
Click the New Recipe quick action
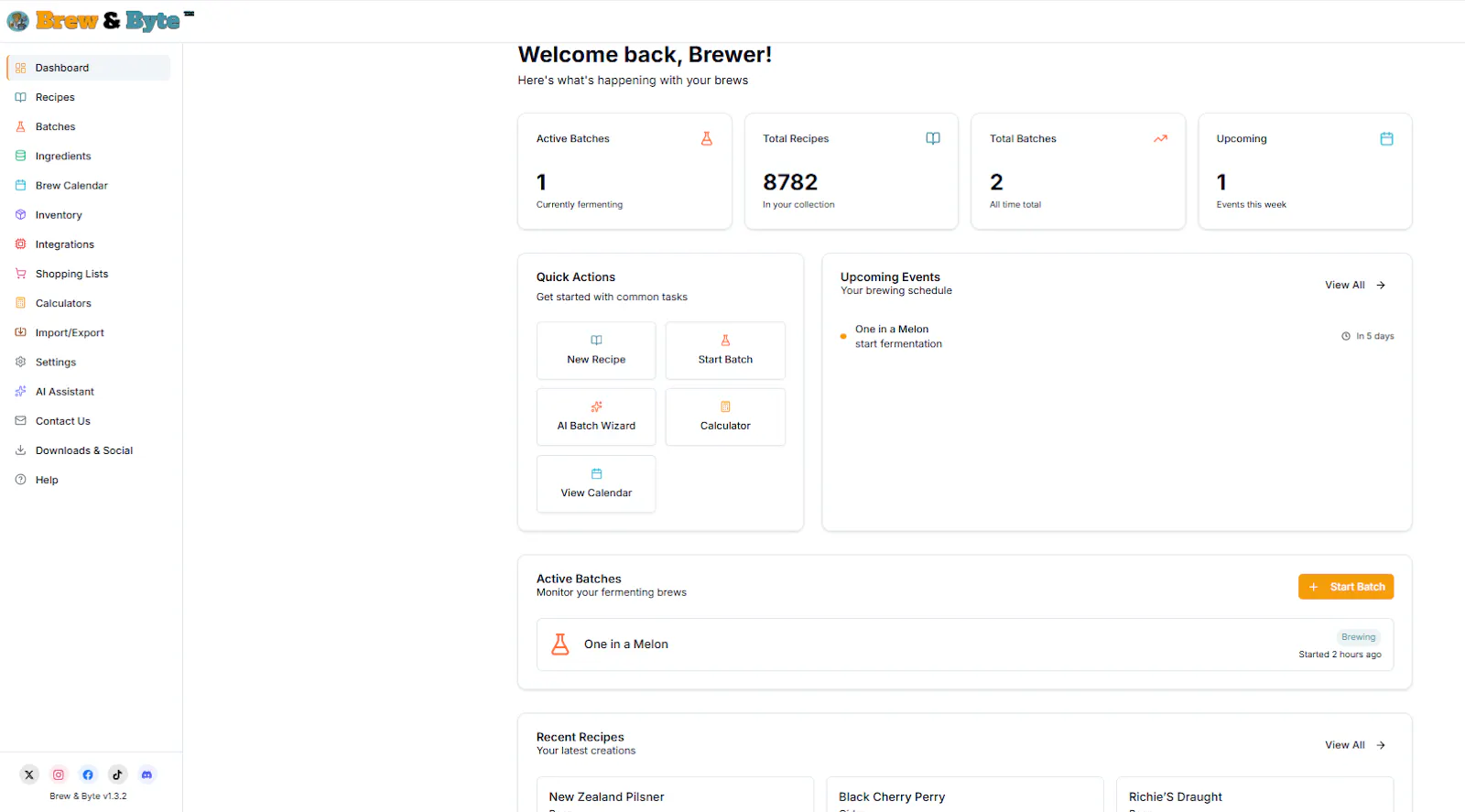coord(596,351)
